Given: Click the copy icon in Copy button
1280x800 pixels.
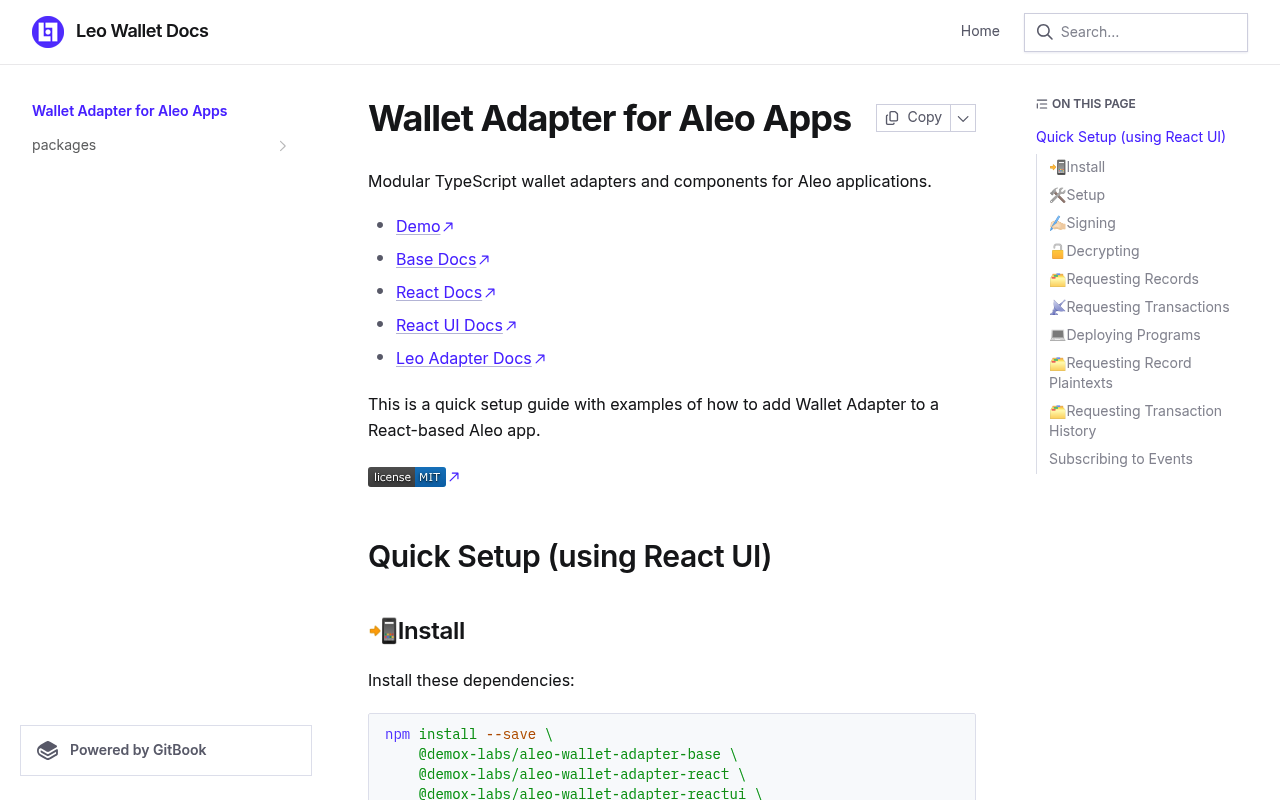Looking at the screenshot, I should 892,118.
